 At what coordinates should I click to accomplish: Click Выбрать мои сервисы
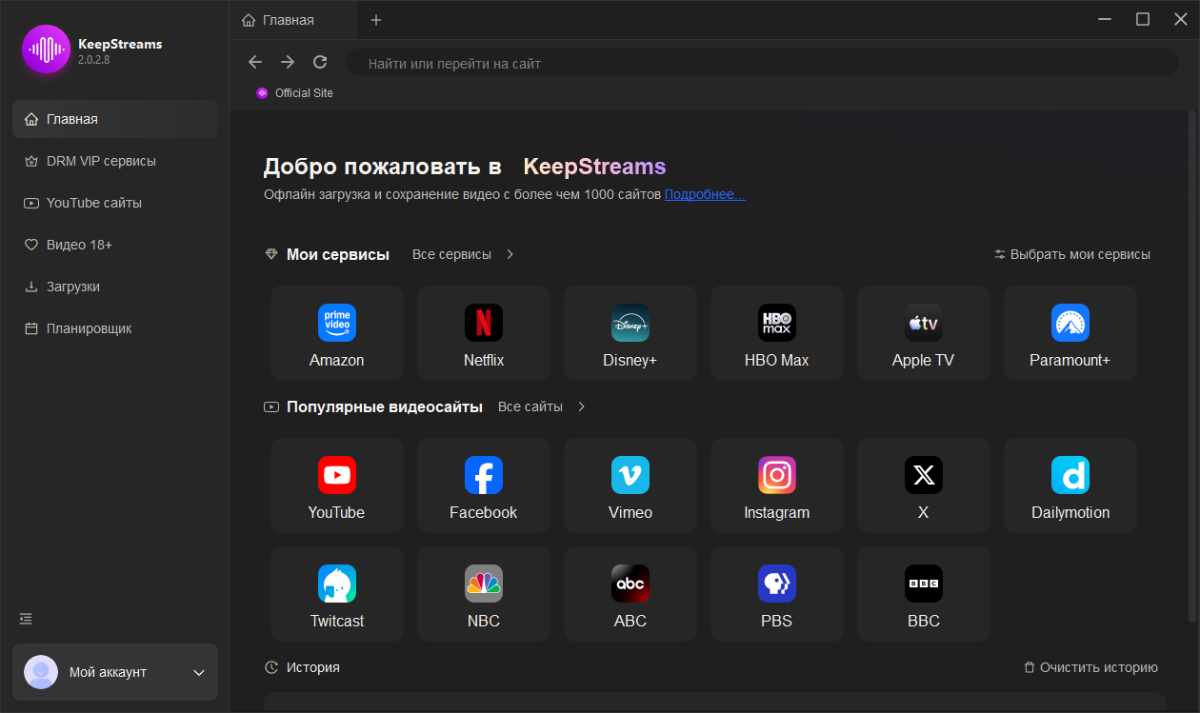click(1072, 254)
